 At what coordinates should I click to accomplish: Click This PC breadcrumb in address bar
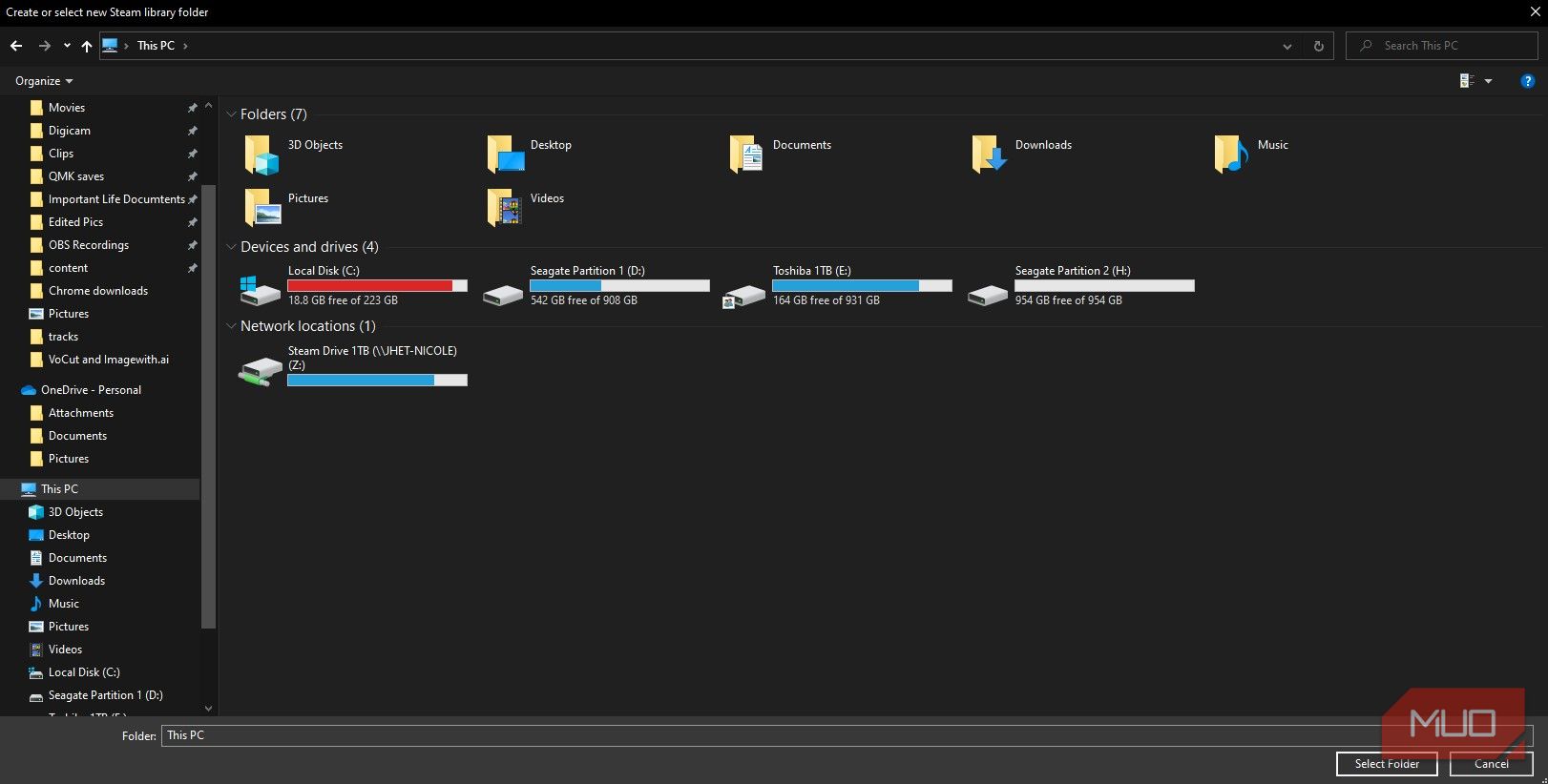click(x=156, y=46)
